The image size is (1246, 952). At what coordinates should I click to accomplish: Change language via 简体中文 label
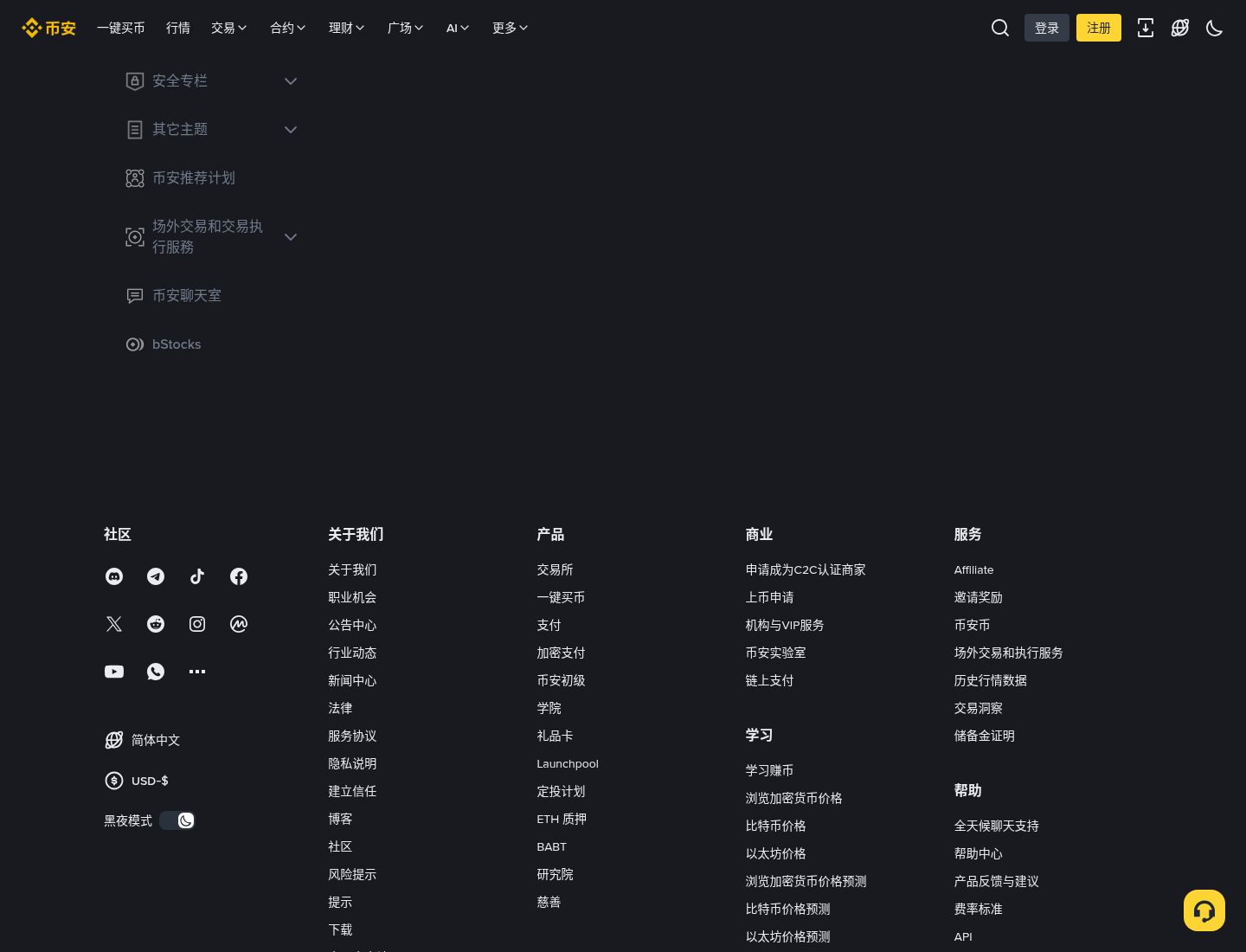click(156, 740)
